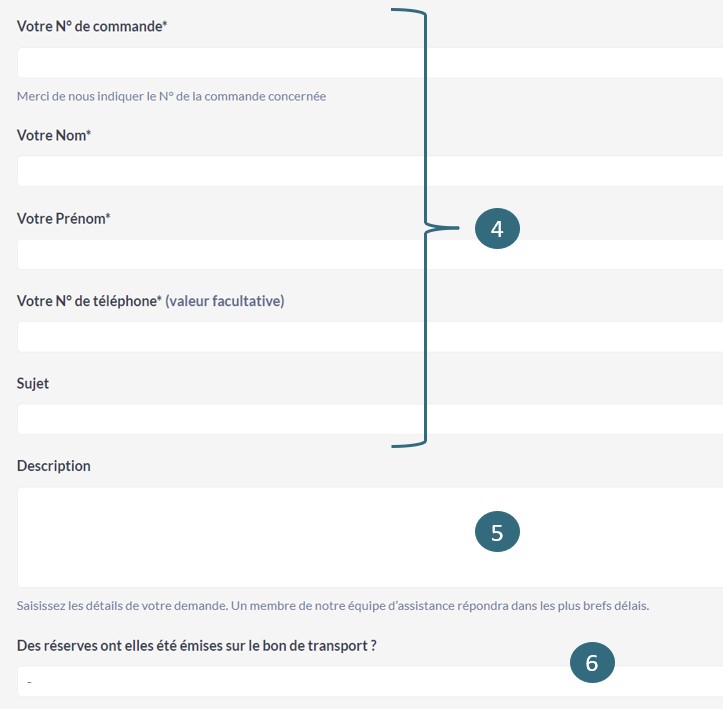723x709 pixels.
Task: Click the curly brace grouping annotation
Action: 425,228
